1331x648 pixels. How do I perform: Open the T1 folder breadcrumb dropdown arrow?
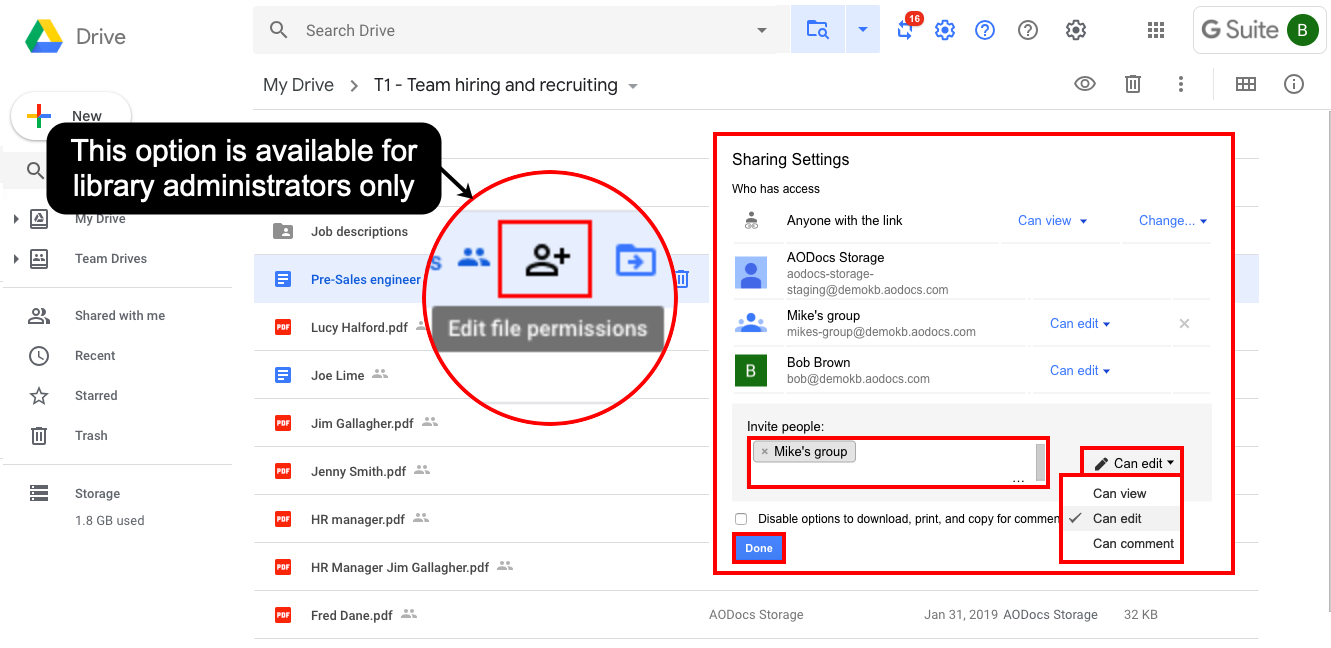tap(633, 86)
